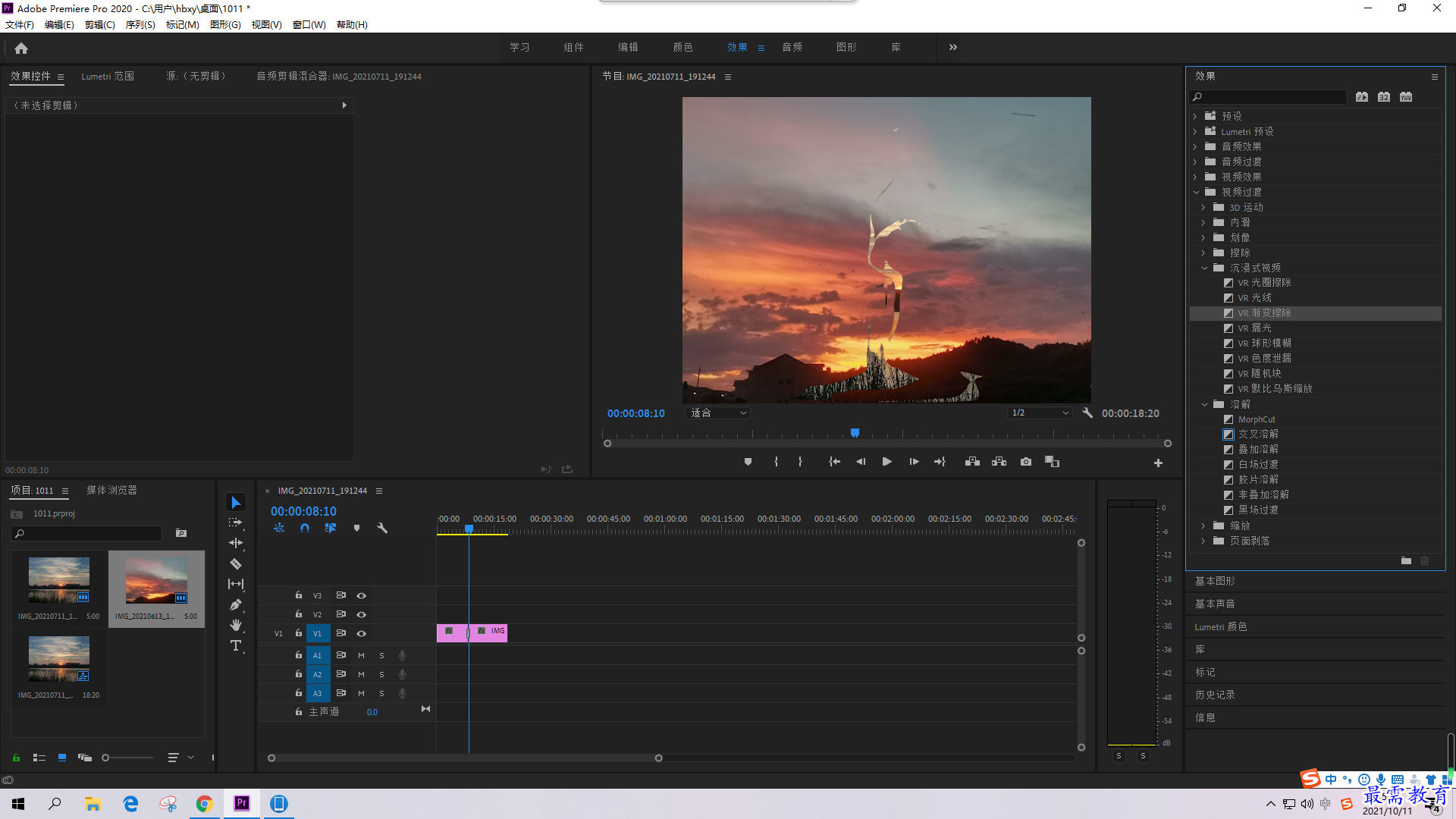The image size is (1456, 819).
Task: Show more workspaces overflow chevron
Action: (x=953, y=47)
